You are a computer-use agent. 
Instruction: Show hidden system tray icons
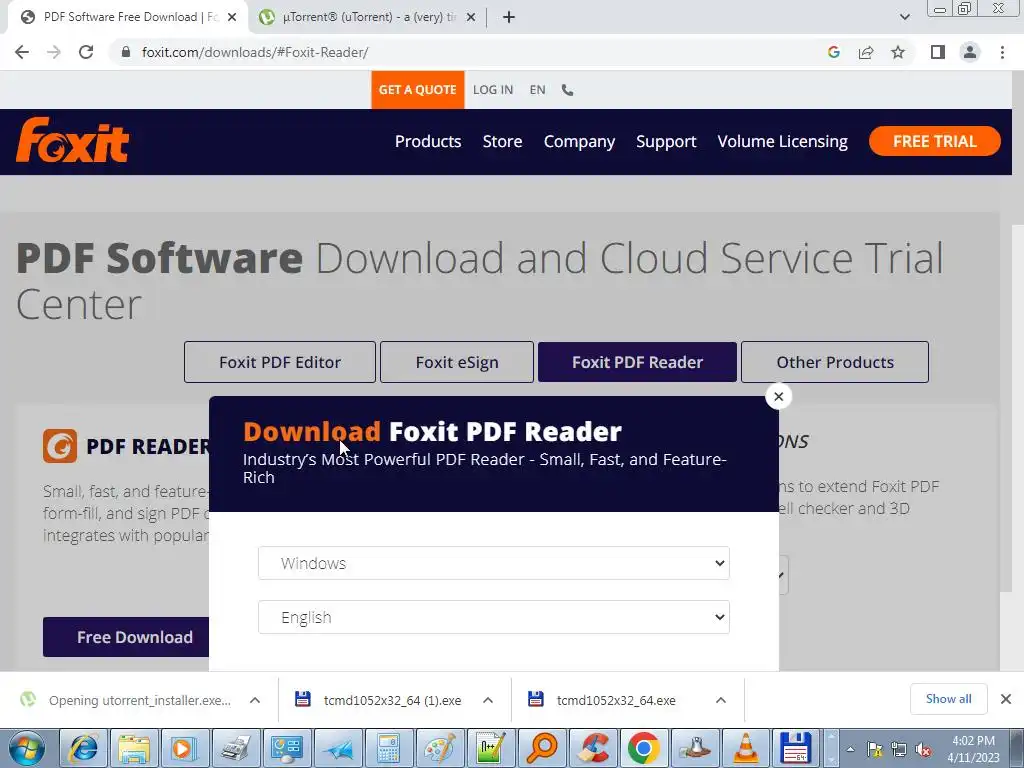point(850,749)
